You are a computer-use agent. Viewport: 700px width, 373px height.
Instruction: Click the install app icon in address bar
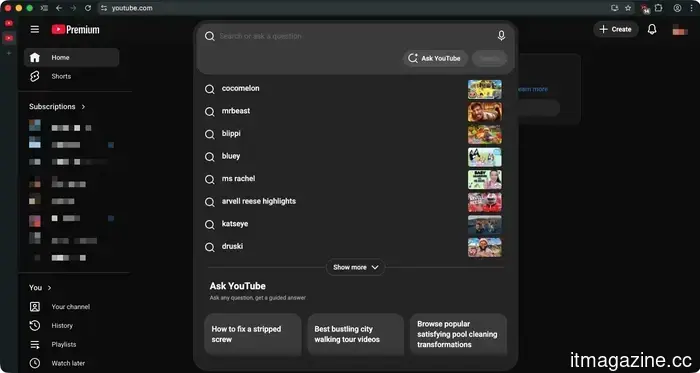point(615,8)
